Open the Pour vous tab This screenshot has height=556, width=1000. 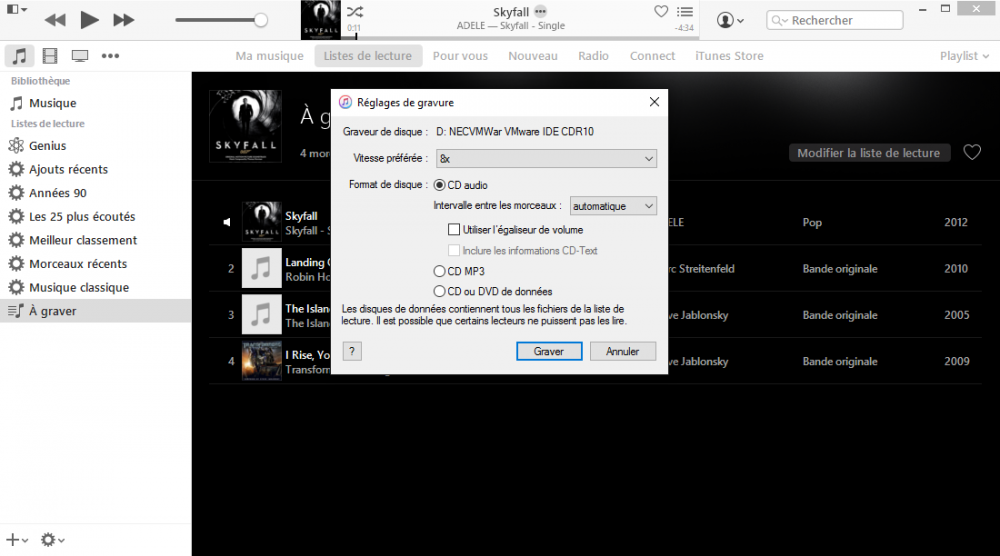point(460,56)
